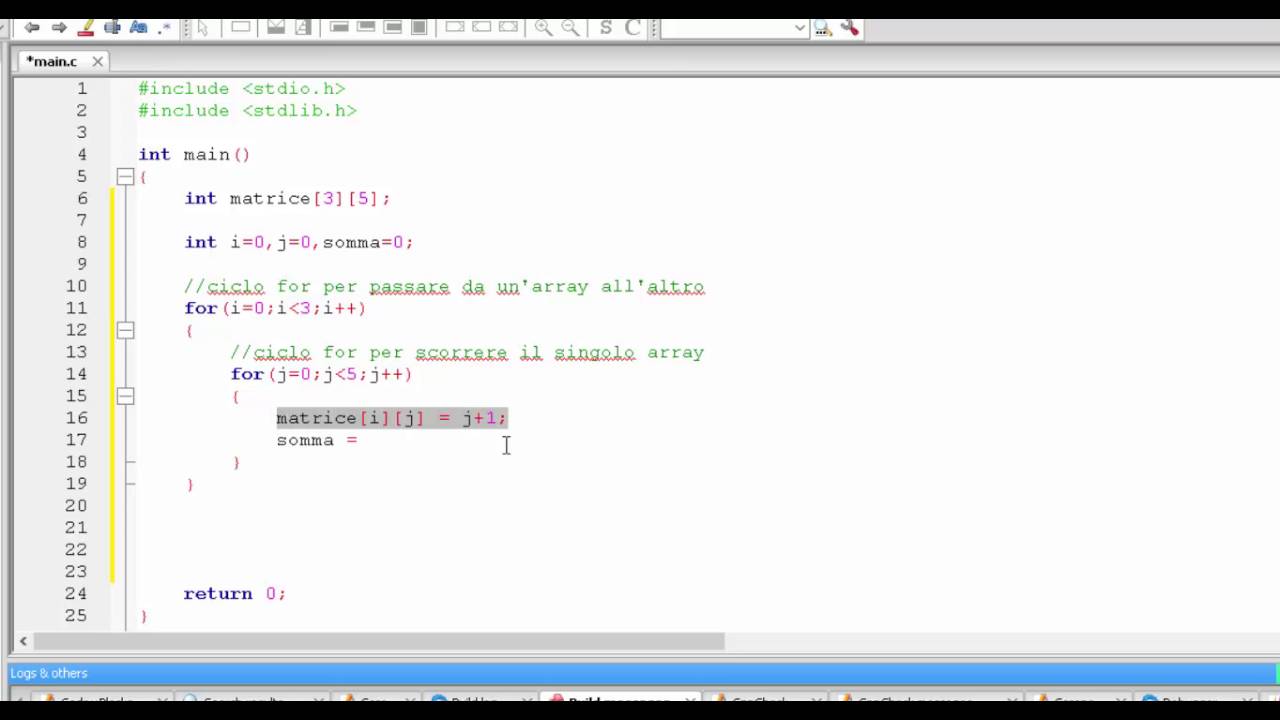Click the first outlined box icon before zoom

pyautogui.click(x=455, y=28)
